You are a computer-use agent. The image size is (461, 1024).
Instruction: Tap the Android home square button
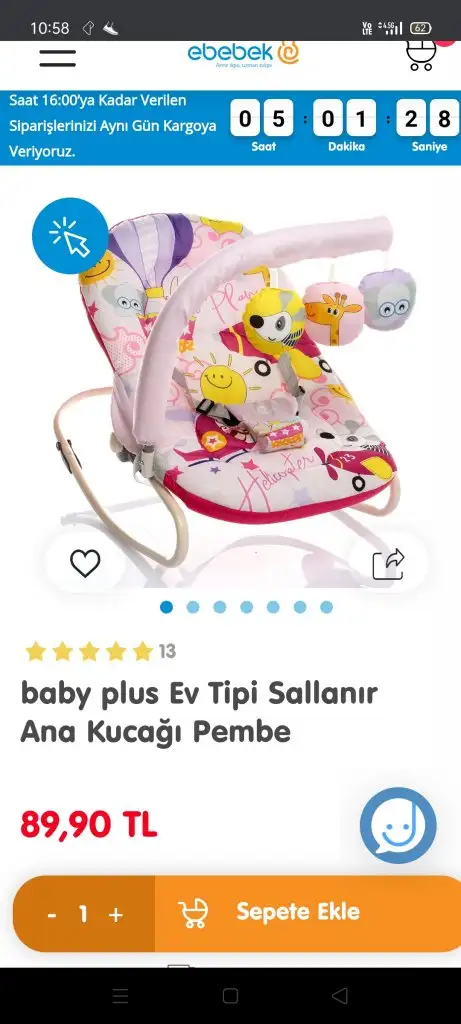230,995
